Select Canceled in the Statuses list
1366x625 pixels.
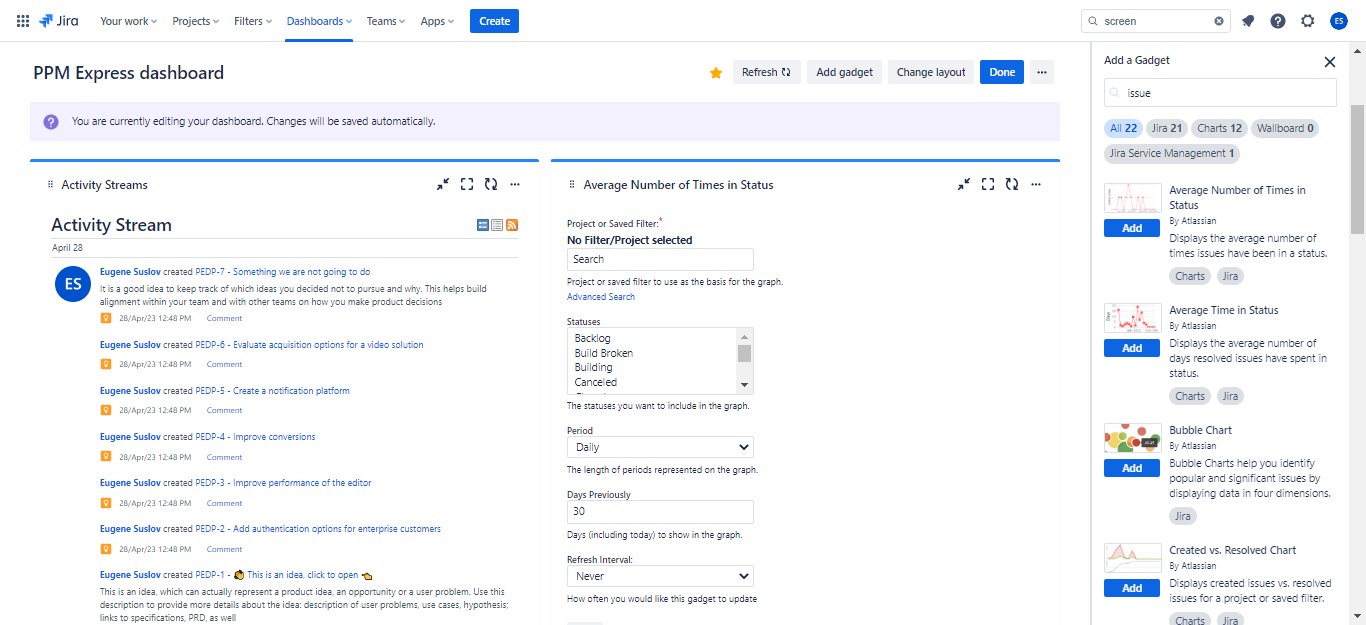596,382
